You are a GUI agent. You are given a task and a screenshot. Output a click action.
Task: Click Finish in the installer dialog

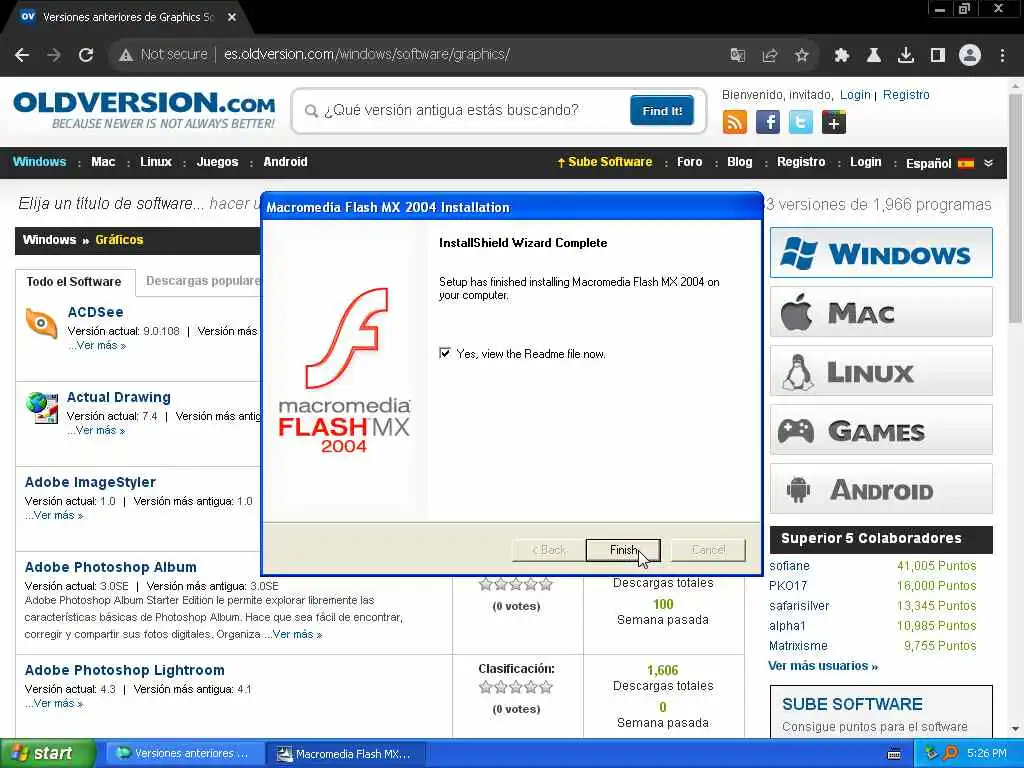(x=623, y=550)
